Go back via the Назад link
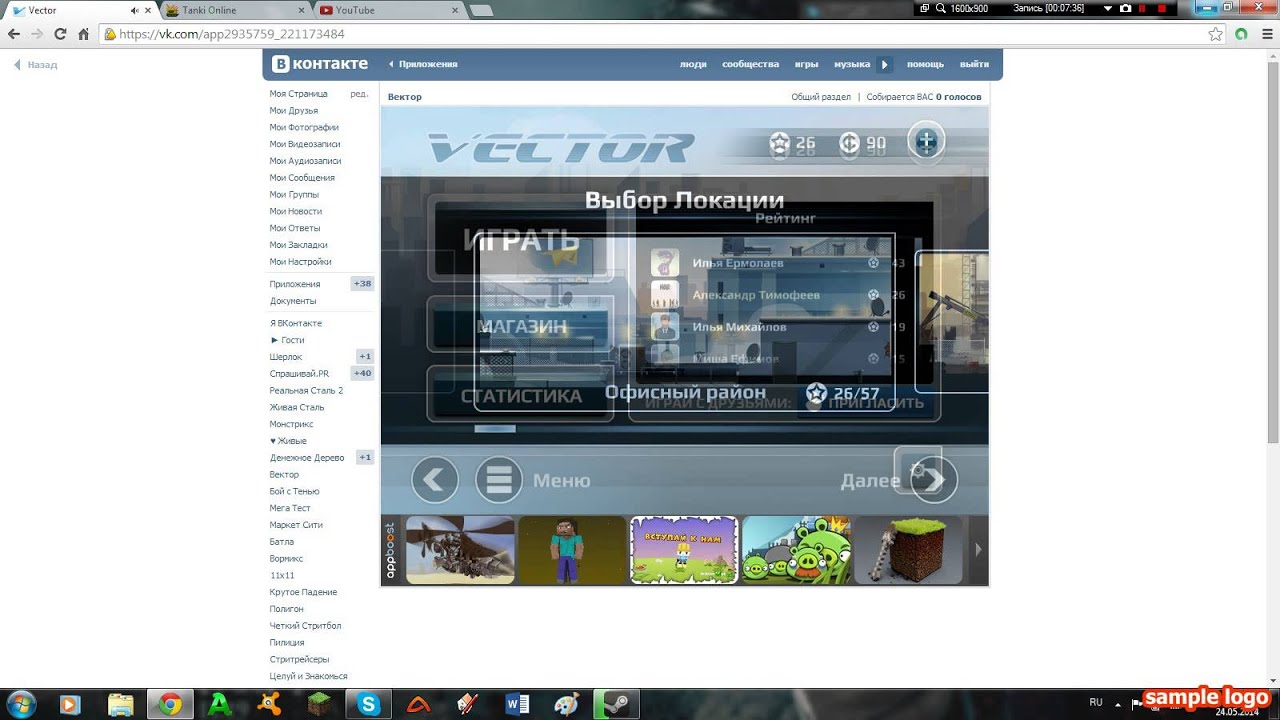1280x720 pixels. pos(35,65)
